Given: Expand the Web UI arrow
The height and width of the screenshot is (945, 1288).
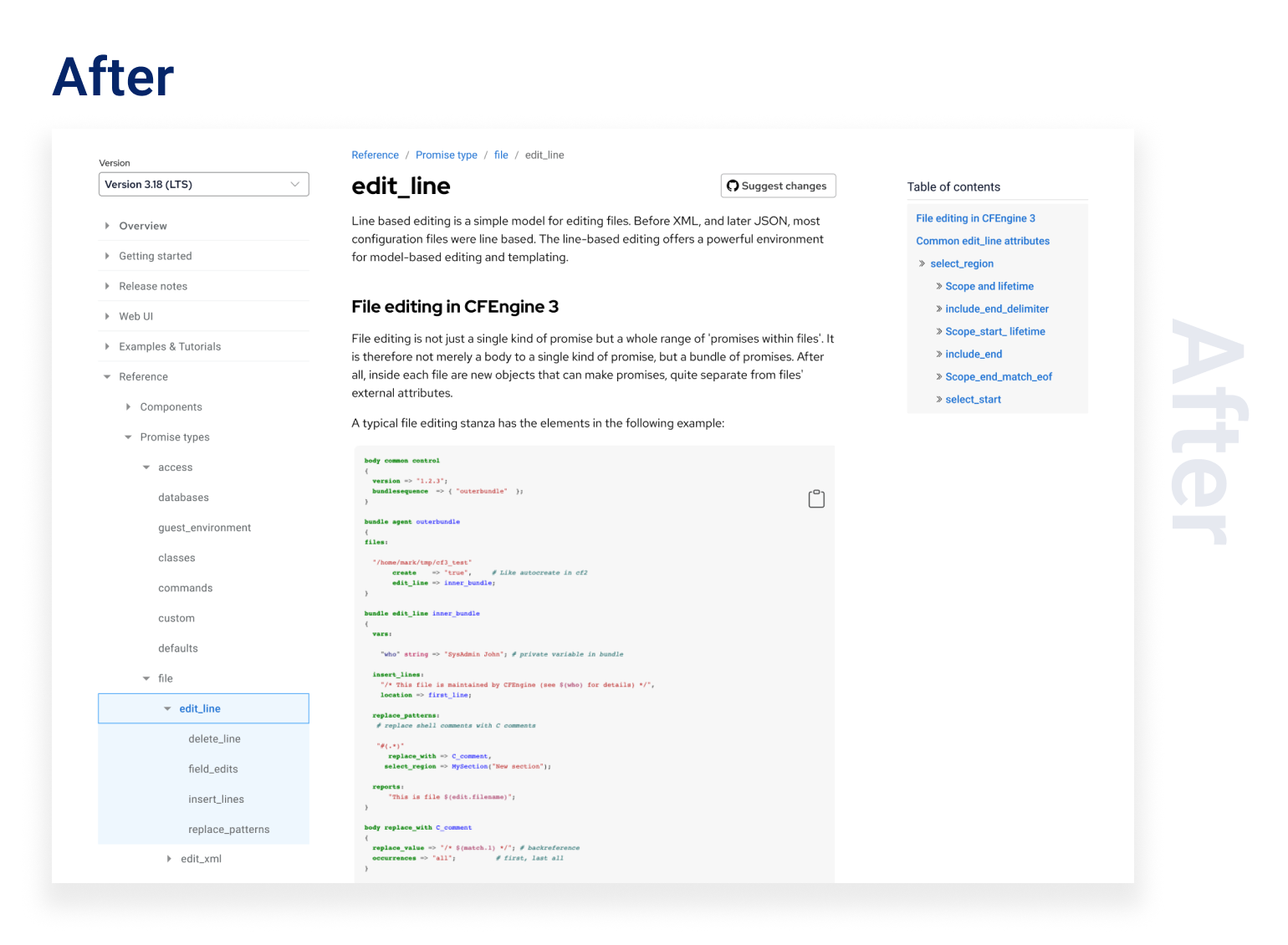Looking at the screenshot, I should coord(107,316).
